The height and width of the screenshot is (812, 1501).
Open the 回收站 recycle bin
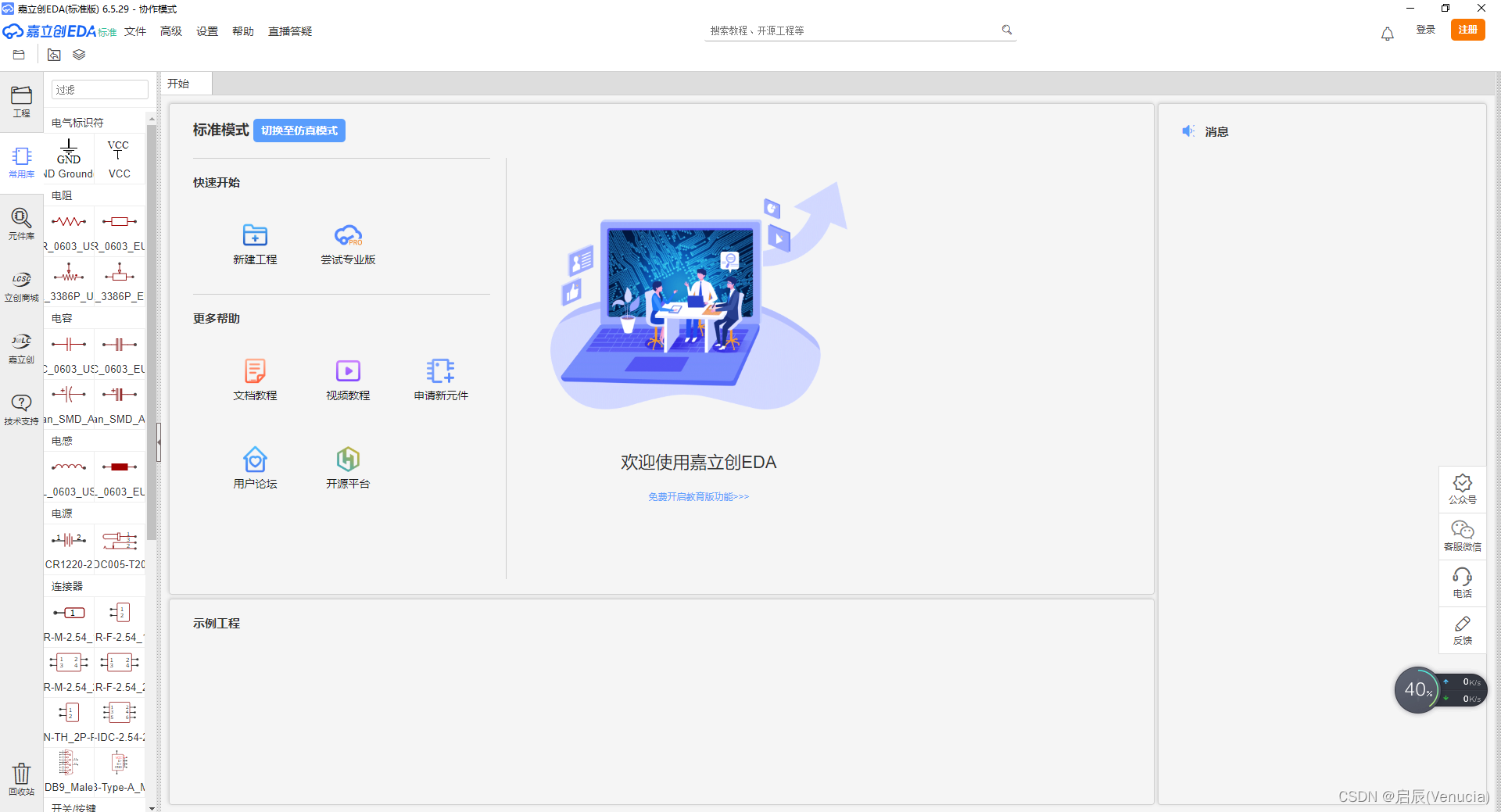point(21,778)
